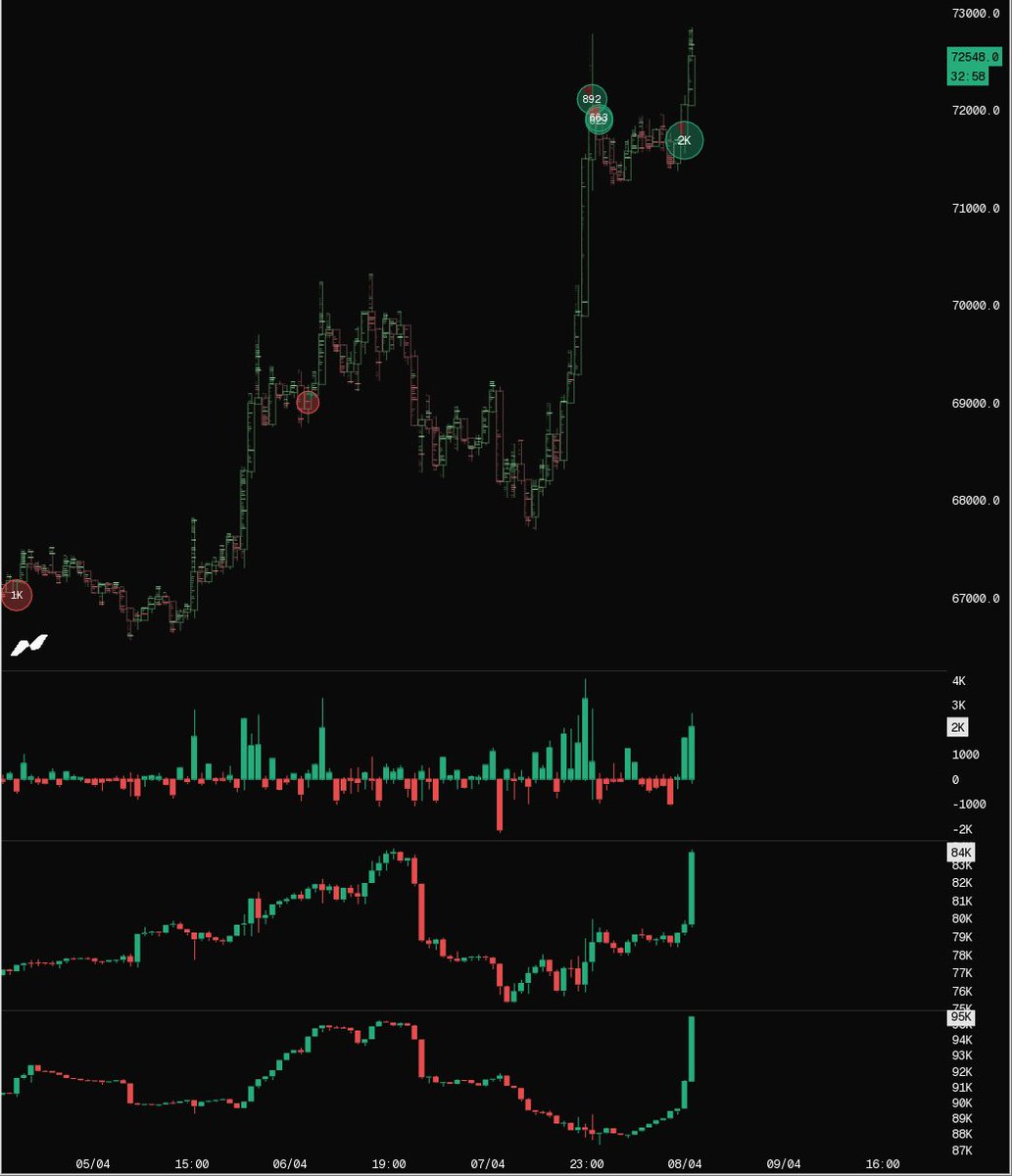
Task: Click the highlighted 2K volume value tag
Action: [x=958, y=727]
